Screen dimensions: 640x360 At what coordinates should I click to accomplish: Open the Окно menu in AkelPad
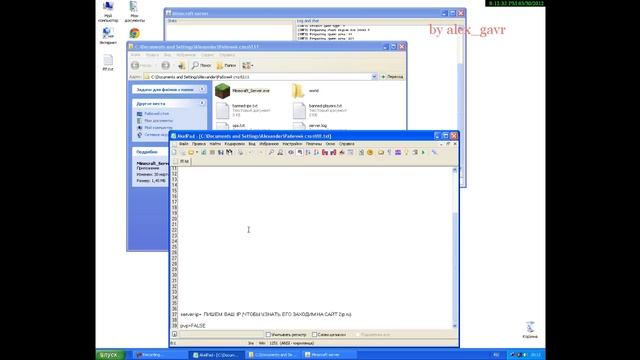pyautogui.click(x=330, y=144)
